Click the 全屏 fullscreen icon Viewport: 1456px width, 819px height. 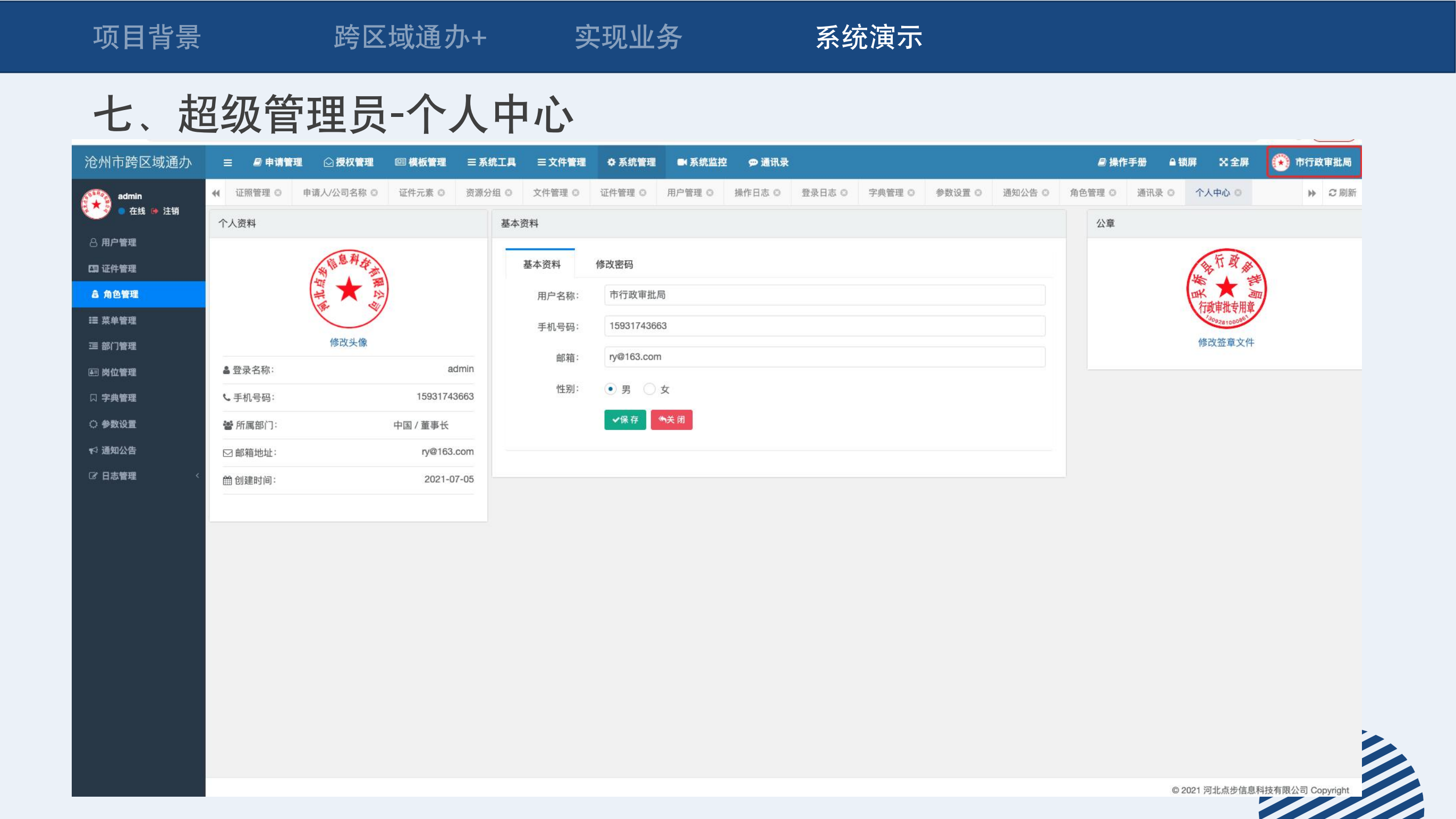1223,162
